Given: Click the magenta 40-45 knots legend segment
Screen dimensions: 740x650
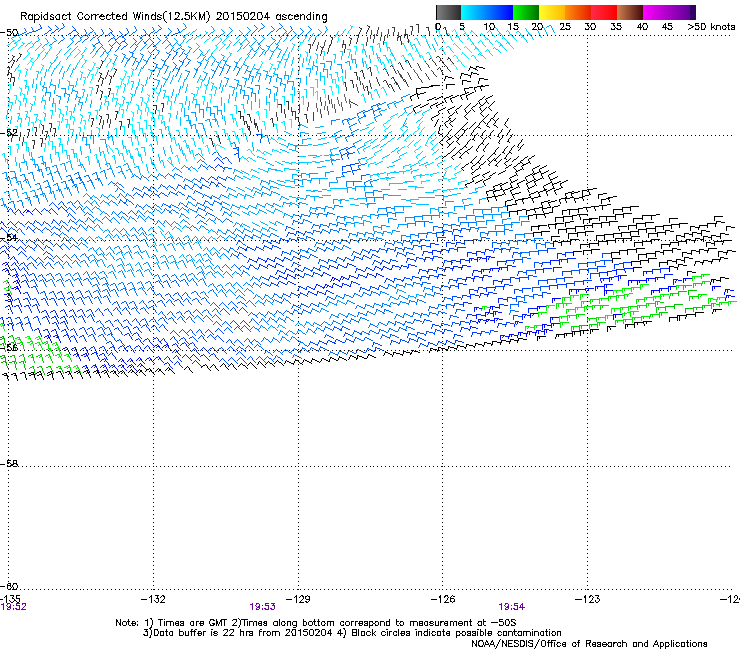Looking at the screenshot, I should tap(656, 12).
